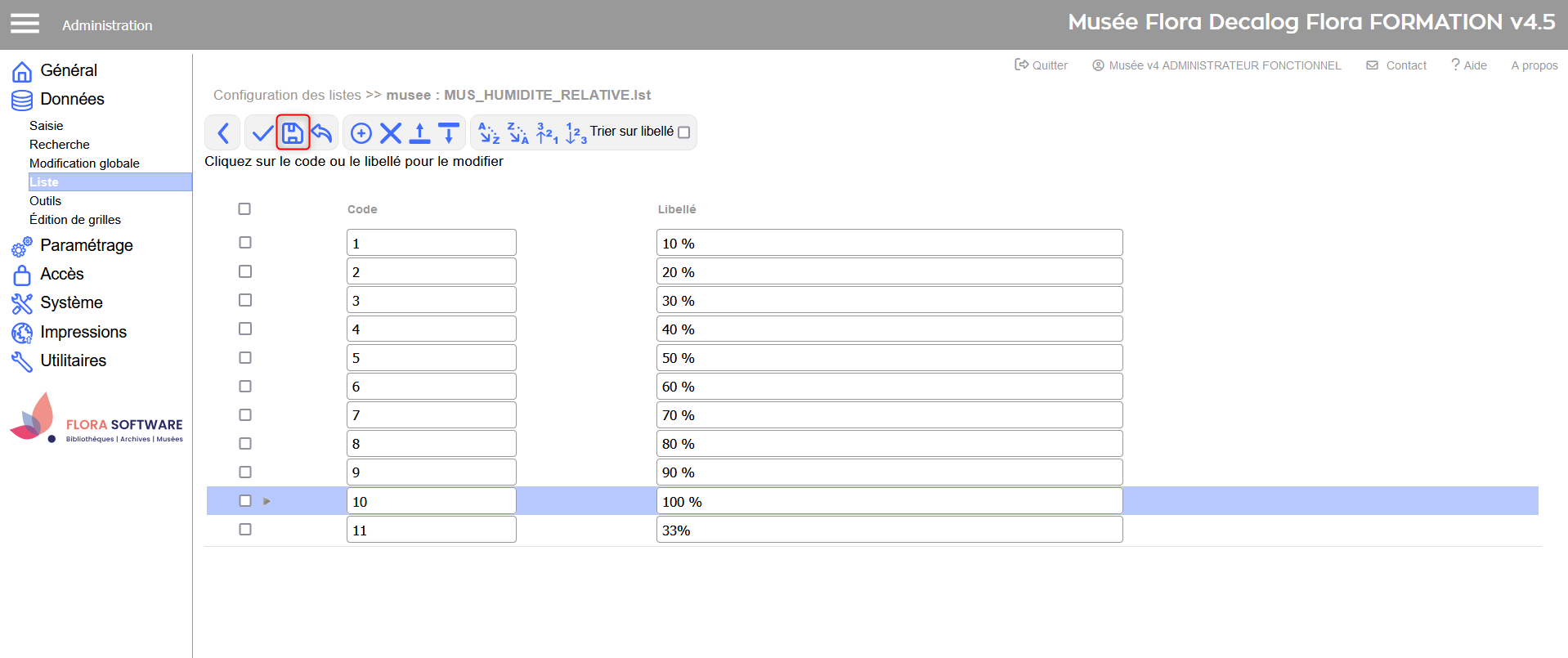Expand the Paramétrage section in the sidebar

(86, 245)
